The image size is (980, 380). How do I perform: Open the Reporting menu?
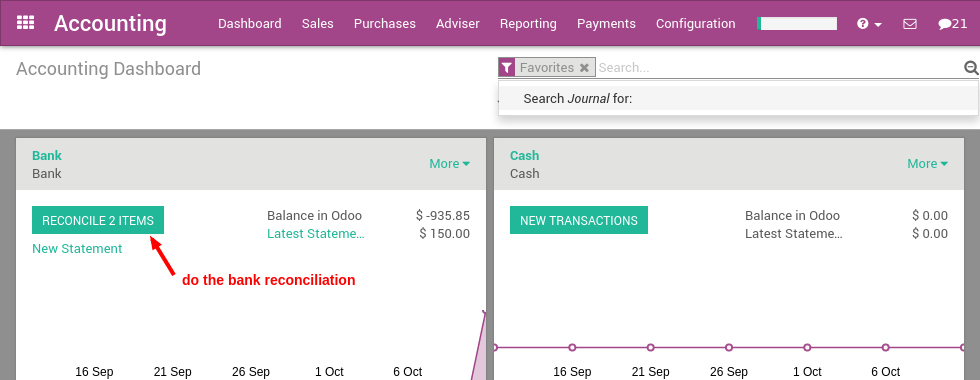(528, 24)
